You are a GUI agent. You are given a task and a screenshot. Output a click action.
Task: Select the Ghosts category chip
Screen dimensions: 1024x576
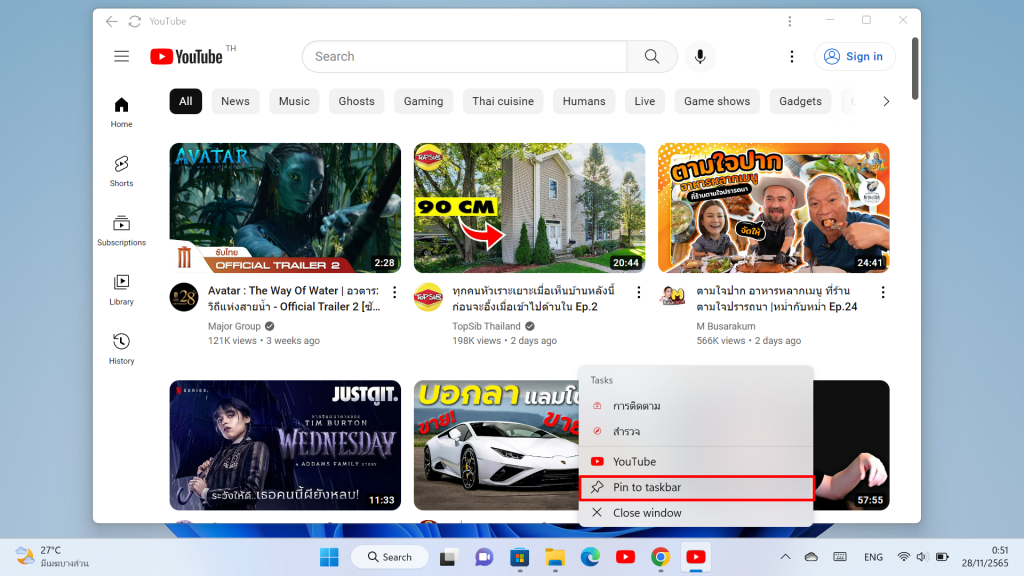tap(357, 101)
